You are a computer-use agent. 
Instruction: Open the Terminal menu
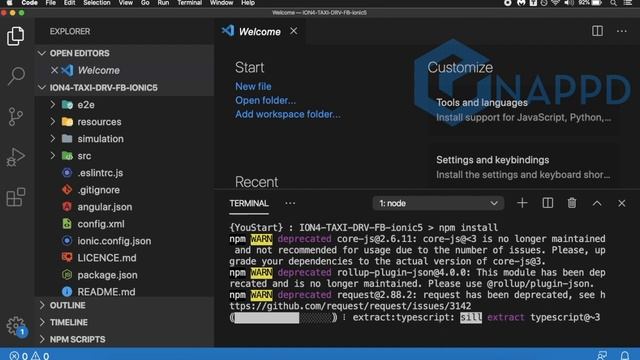click(x=189, y=3)
